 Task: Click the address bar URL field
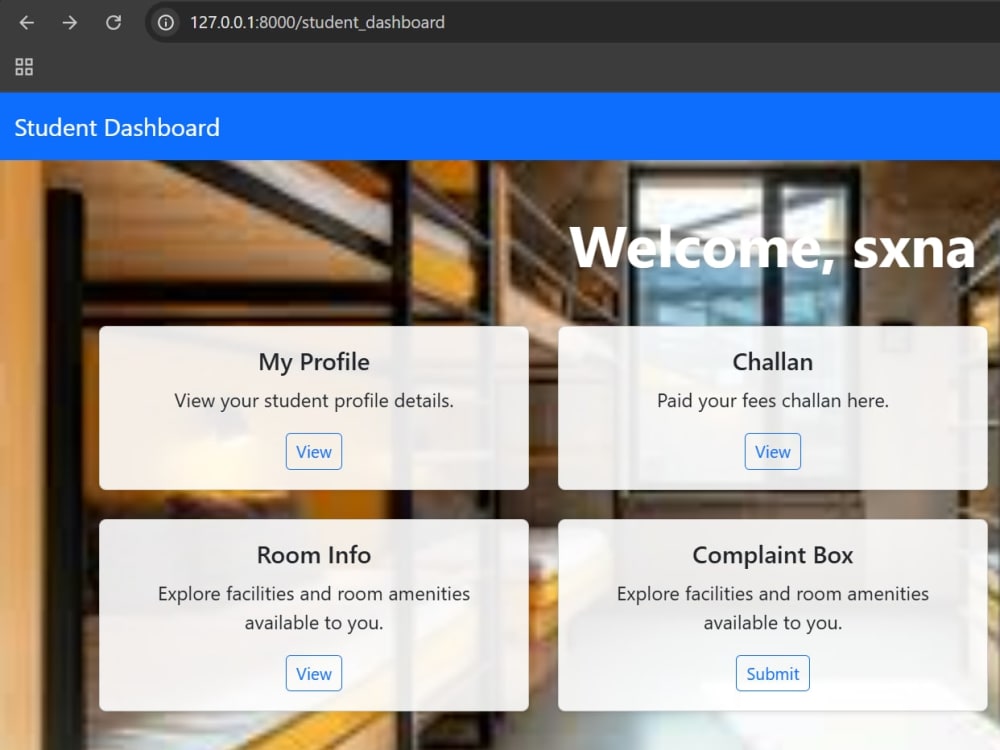click(574, 23)
